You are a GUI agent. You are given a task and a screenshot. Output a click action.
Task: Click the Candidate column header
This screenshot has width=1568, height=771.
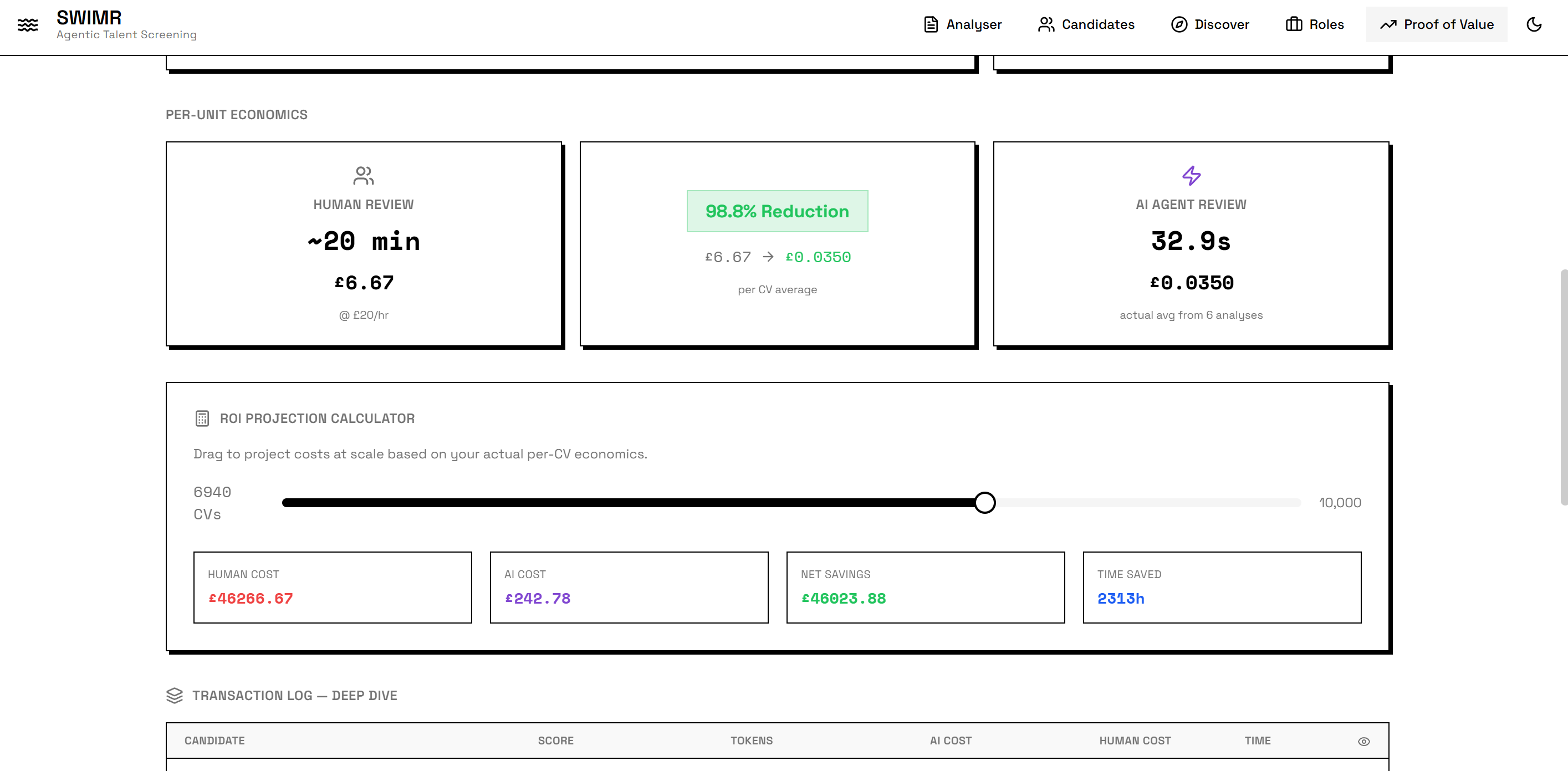click(x=214, y=741)
